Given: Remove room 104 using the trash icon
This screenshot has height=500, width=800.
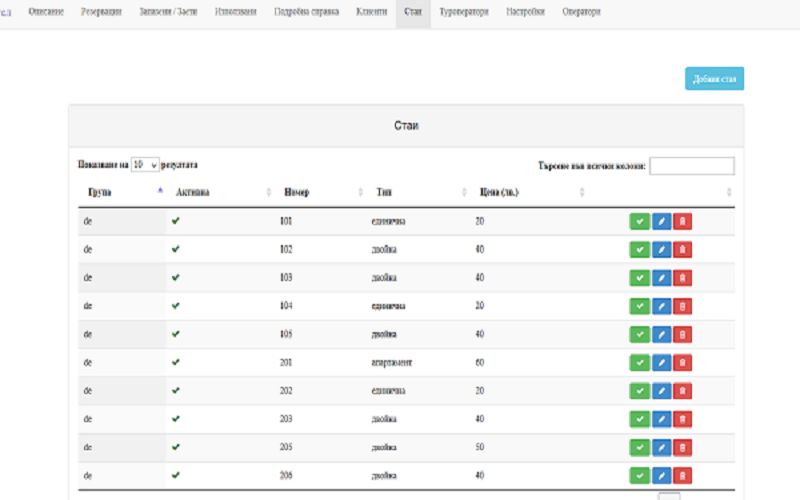Looking at the screenshot, I should tap(682, 306).
